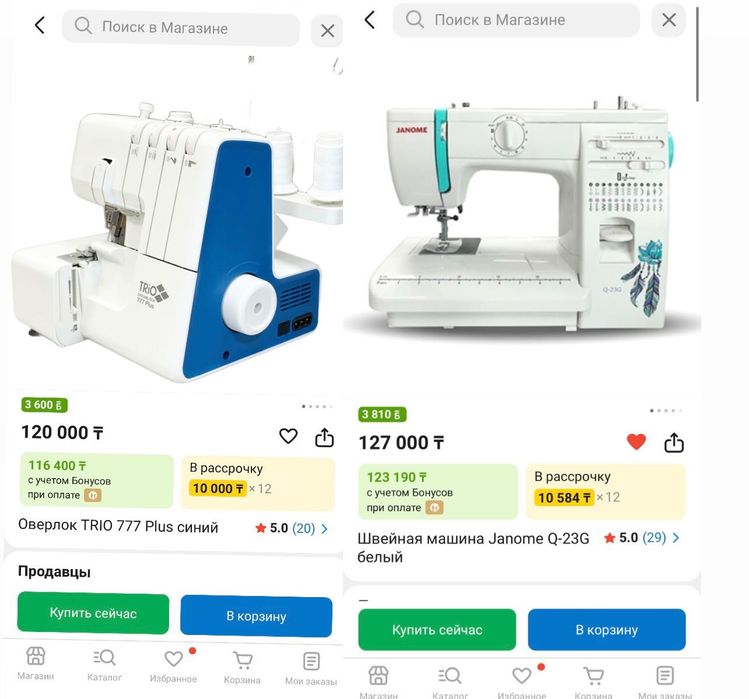Select image carousel dots under the overlock photo
Screen dimensions: 749x699
(x=317, y=407)
